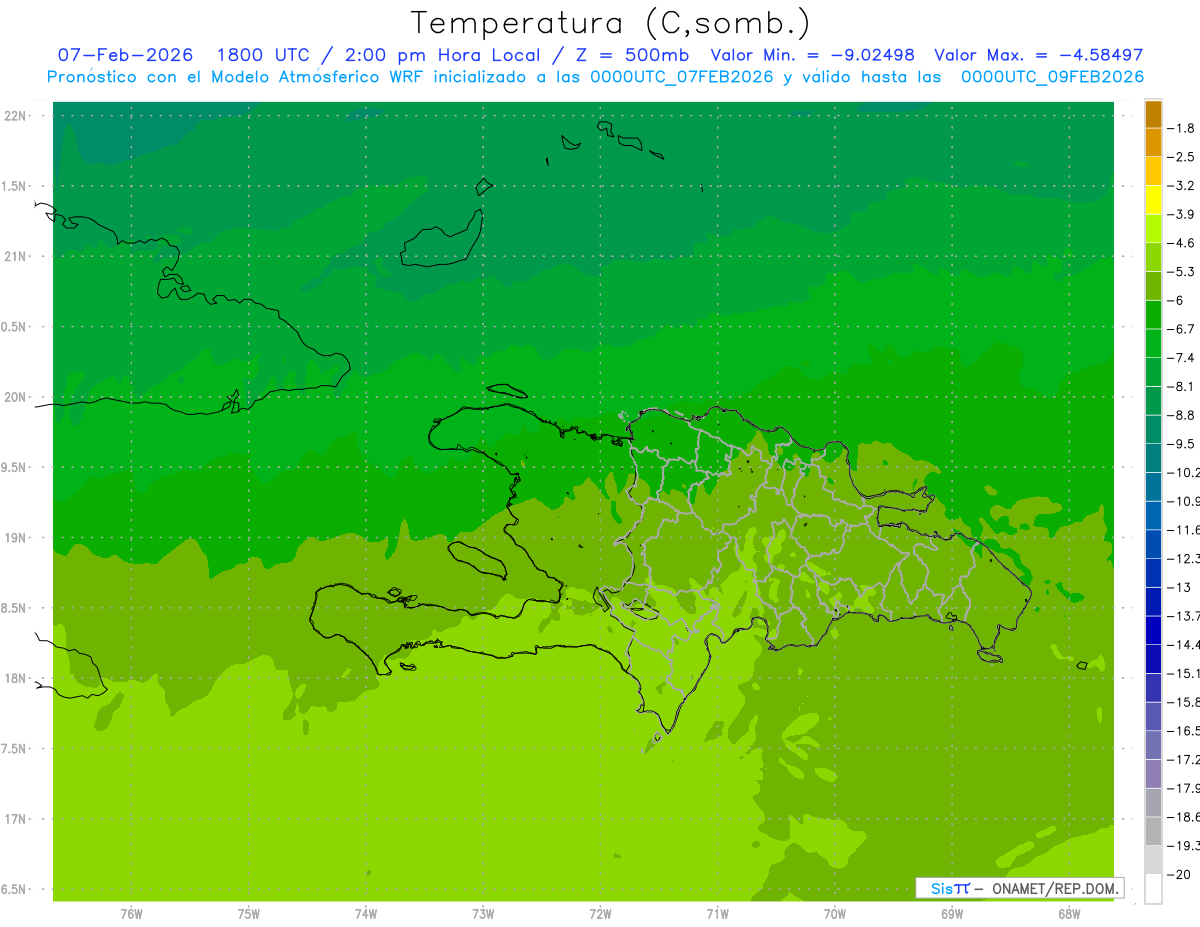
Task: Click the "69W" longitude label
Action: pyautogui.click(x=952, y=913)
